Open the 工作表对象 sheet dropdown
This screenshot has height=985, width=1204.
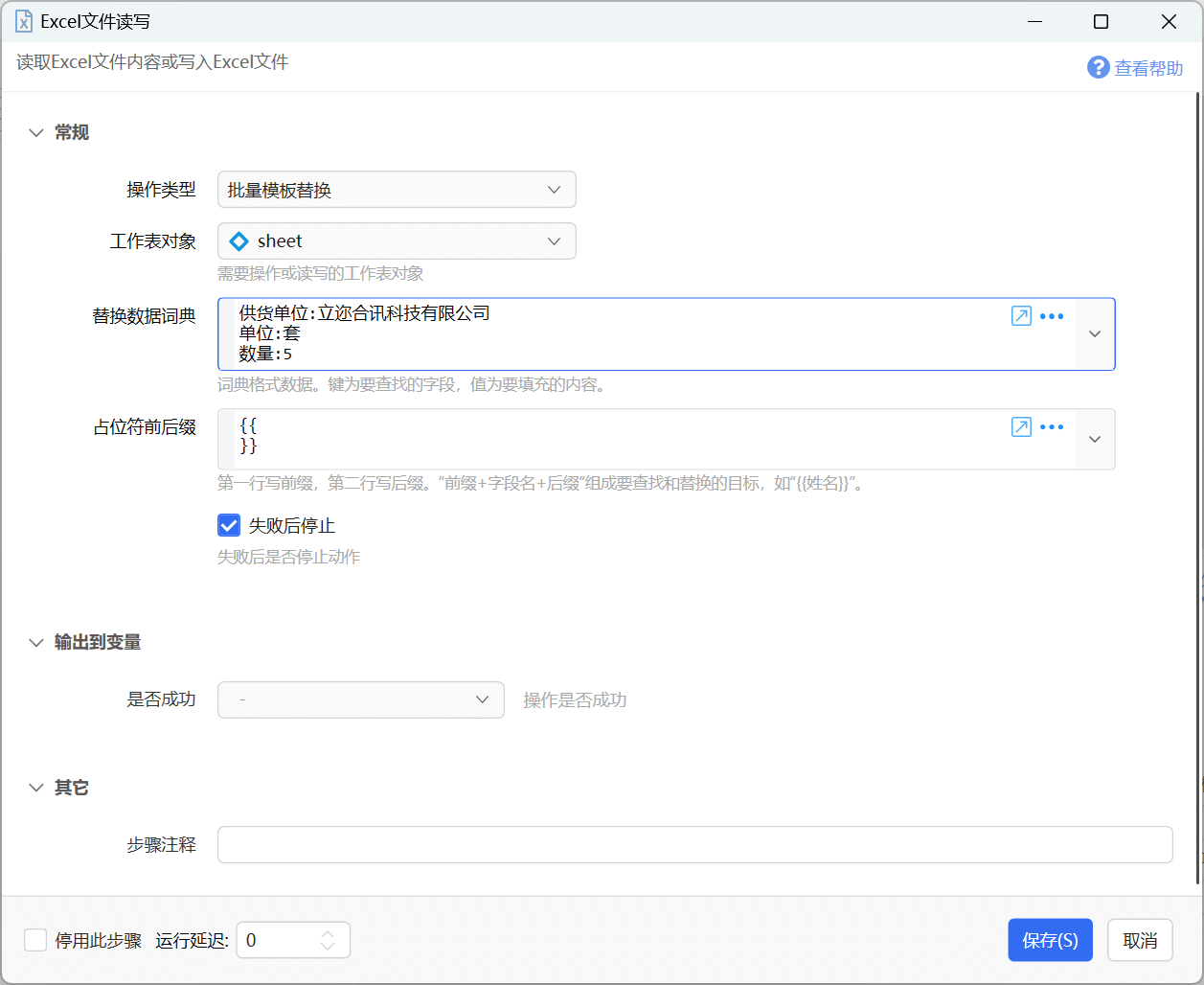point(397,241)
